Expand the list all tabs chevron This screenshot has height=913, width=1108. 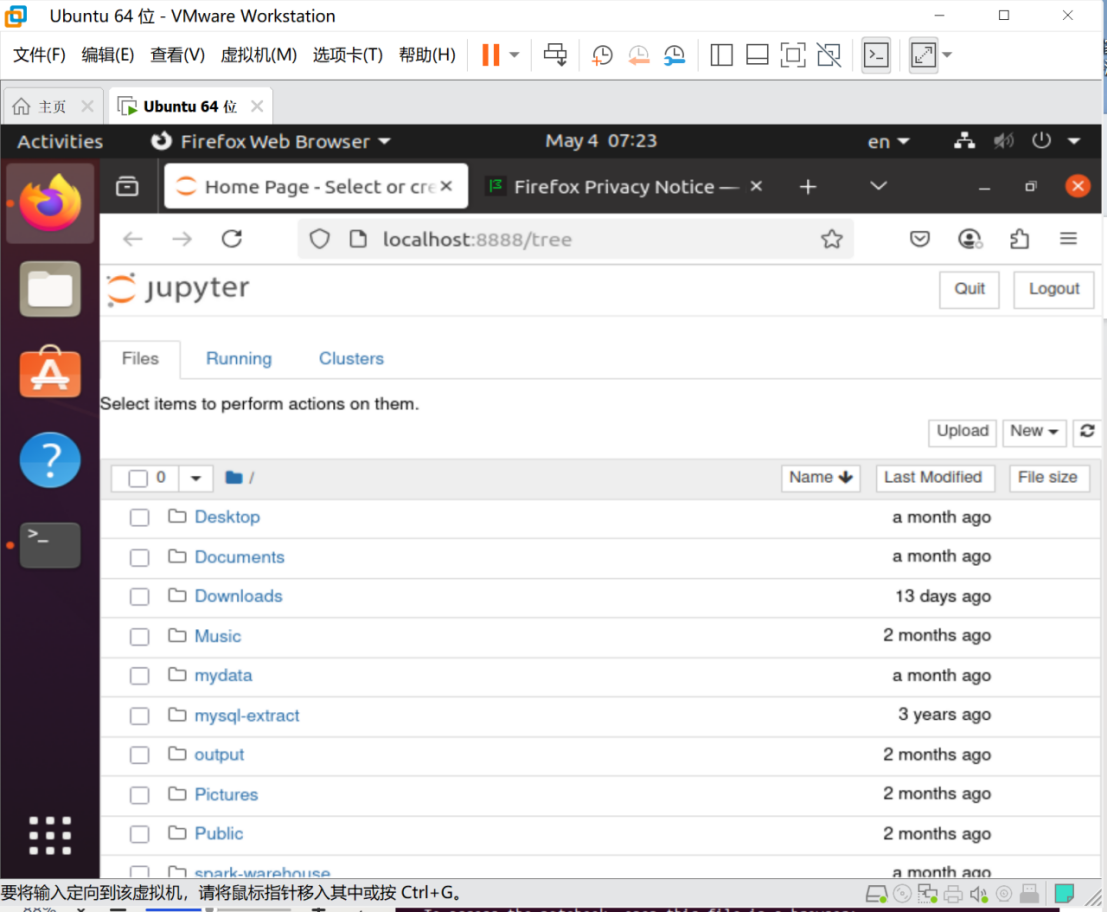[x=878, y=186]
